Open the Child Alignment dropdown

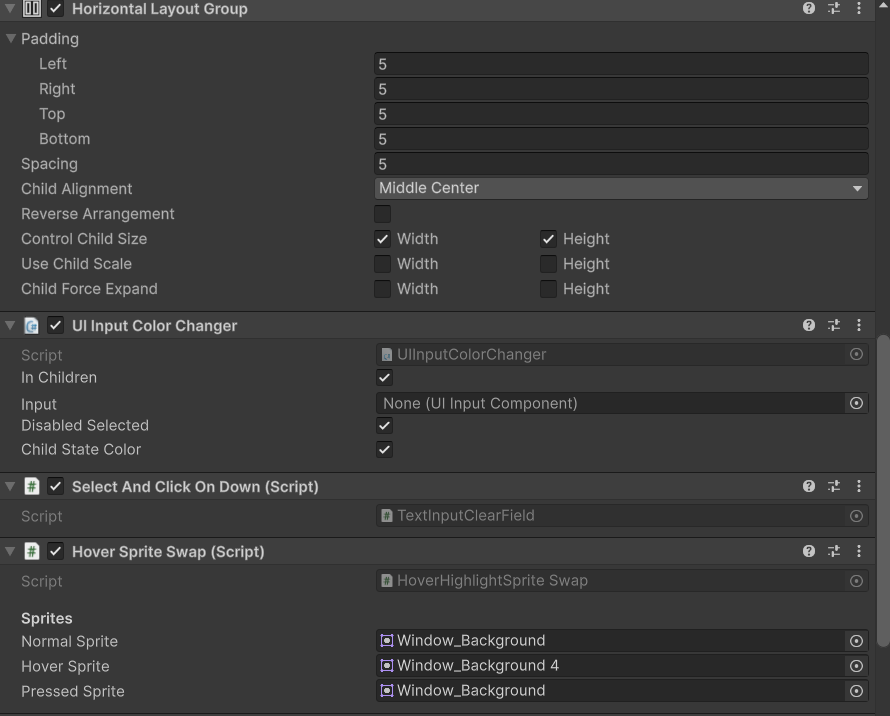coord(620,188)
